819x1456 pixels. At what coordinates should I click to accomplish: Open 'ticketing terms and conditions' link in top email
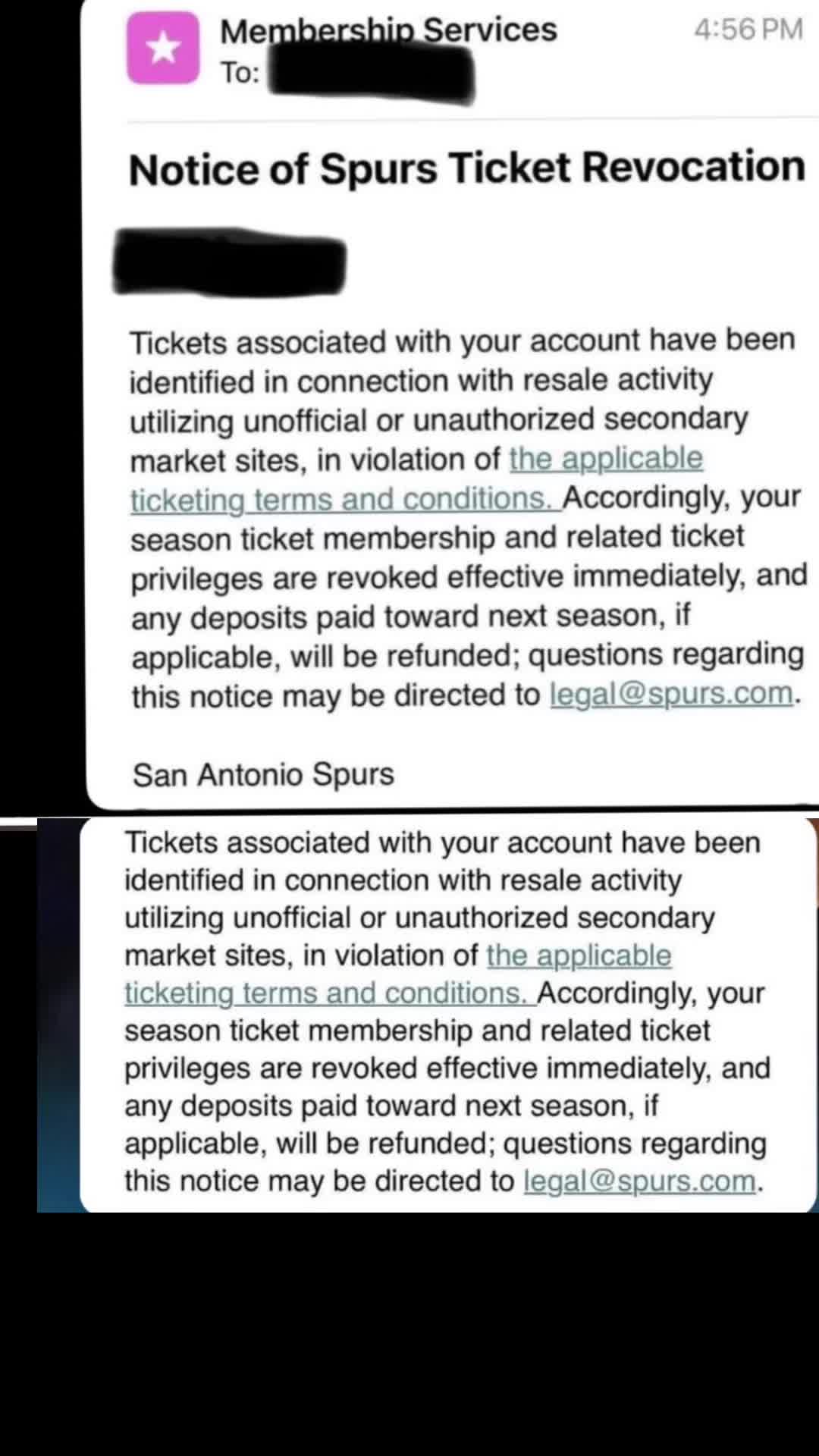345,499
